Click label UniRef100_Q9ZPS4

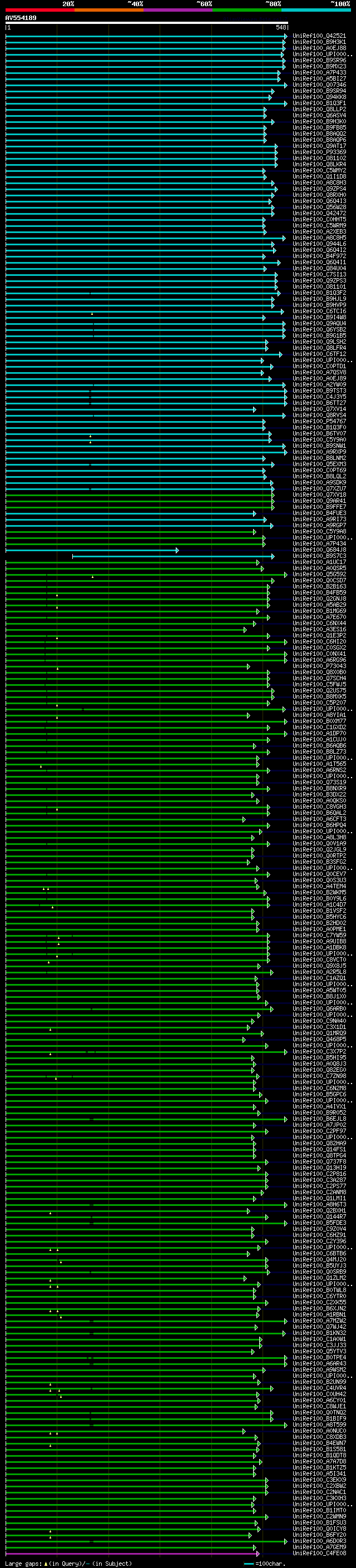click(319, 189)
